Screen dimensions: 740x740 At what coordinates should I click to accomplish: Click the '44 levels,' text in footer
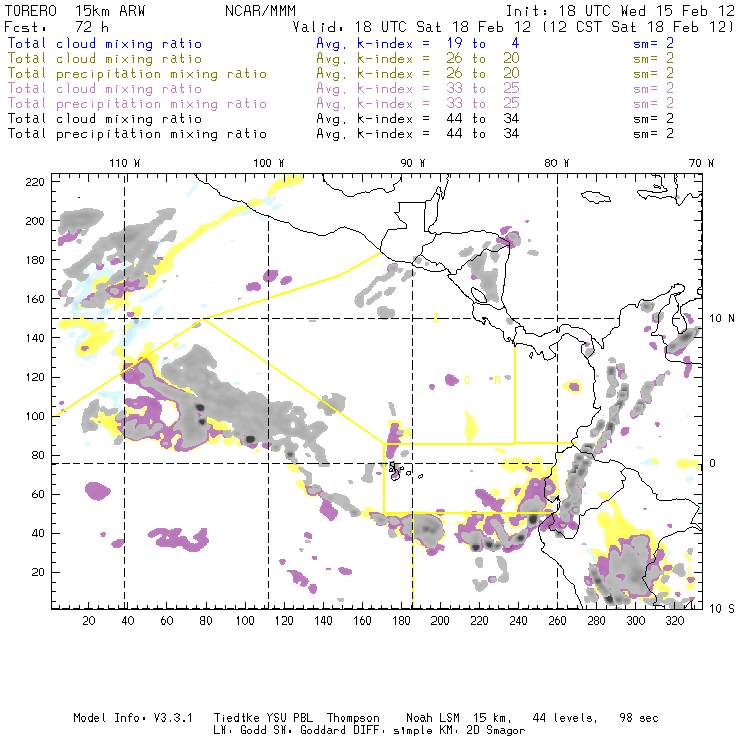(565, 718)
